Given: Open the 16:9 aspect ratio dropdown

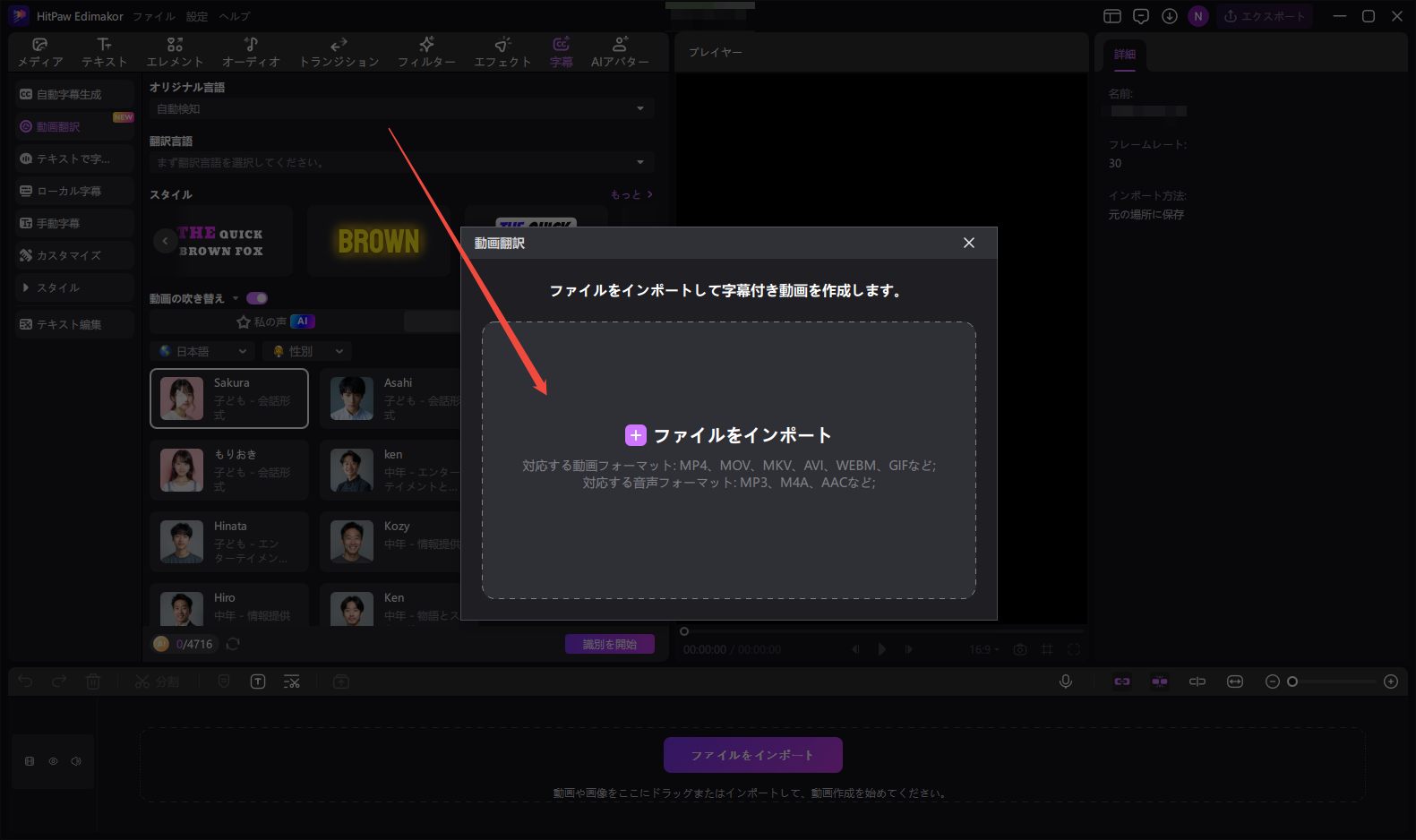Looking at the screenshot, I should [983, 649].
